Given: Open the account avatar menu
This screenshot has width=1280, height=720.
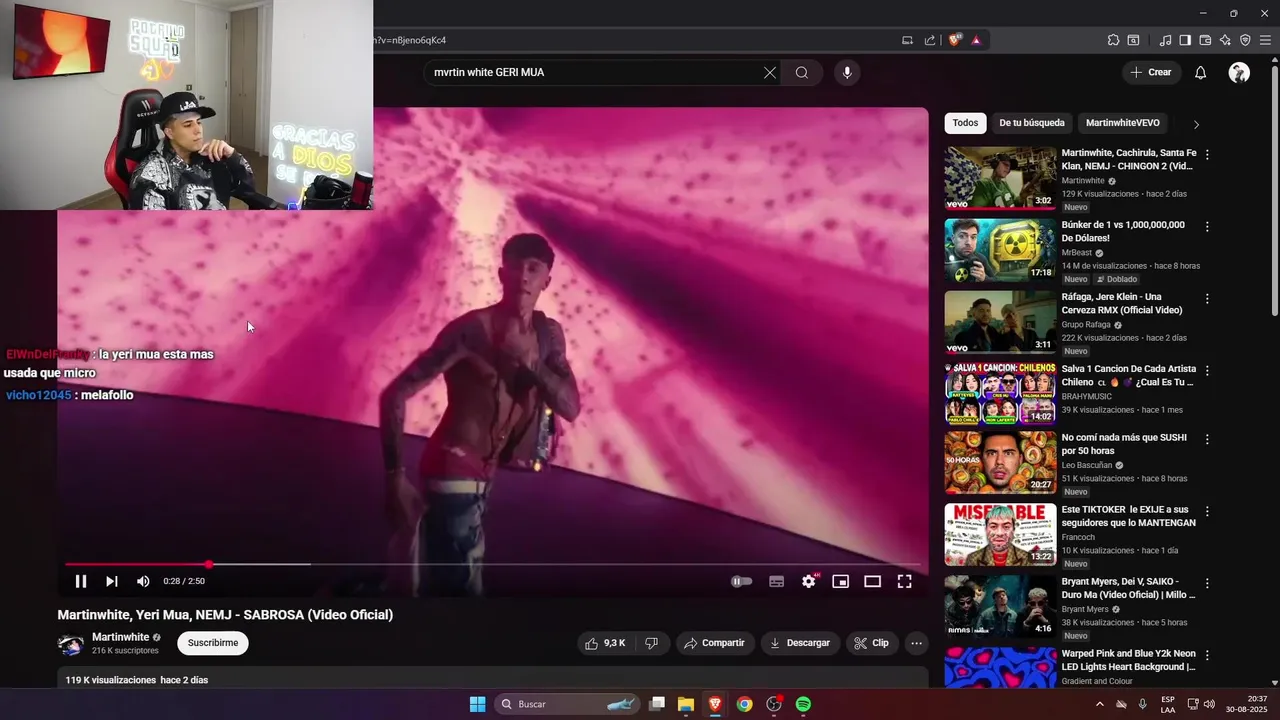Looking at the screenshot, I should tap(1239, 72).
